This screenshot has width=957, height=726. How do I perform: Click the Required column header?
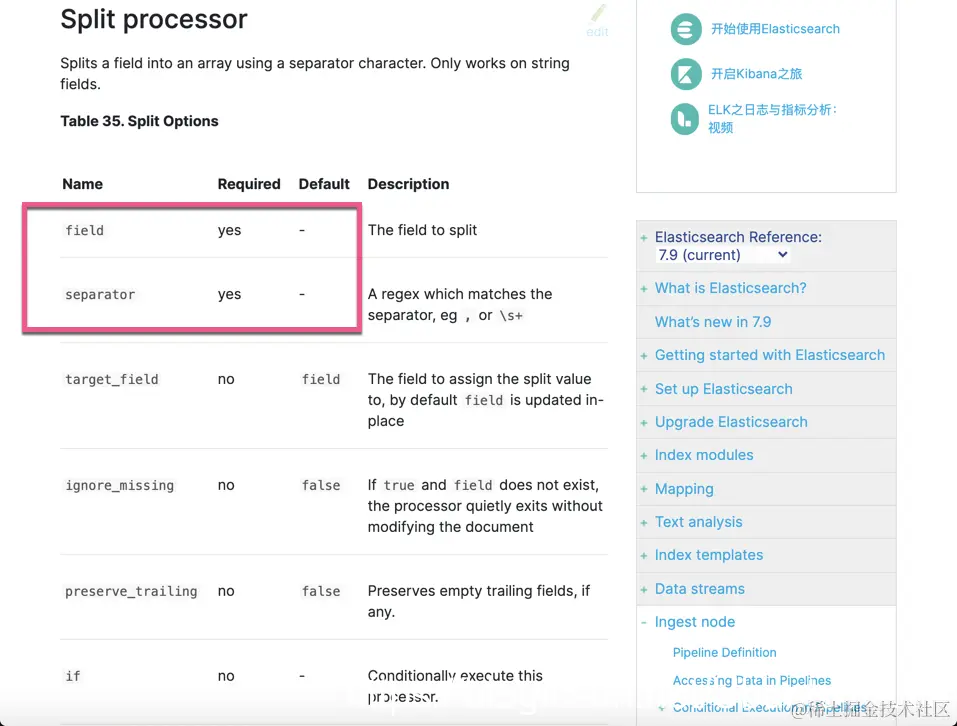249,184
